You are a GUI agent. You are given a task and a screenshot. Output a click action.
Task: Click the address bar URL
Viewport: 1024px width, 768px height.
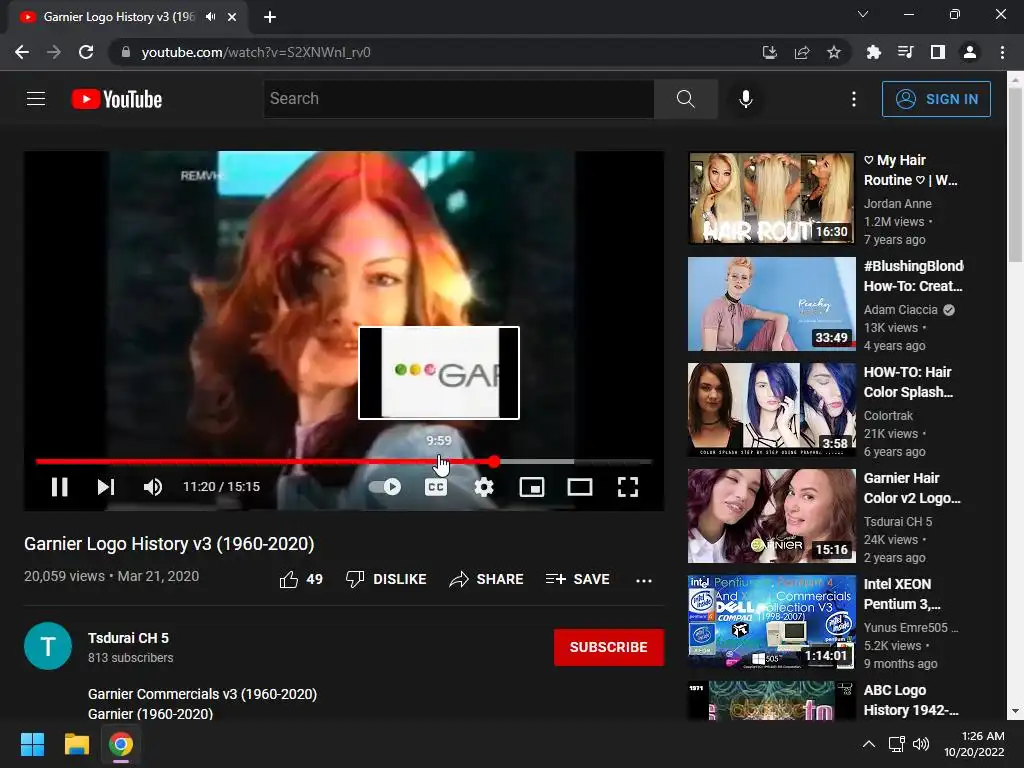(256, 52)
